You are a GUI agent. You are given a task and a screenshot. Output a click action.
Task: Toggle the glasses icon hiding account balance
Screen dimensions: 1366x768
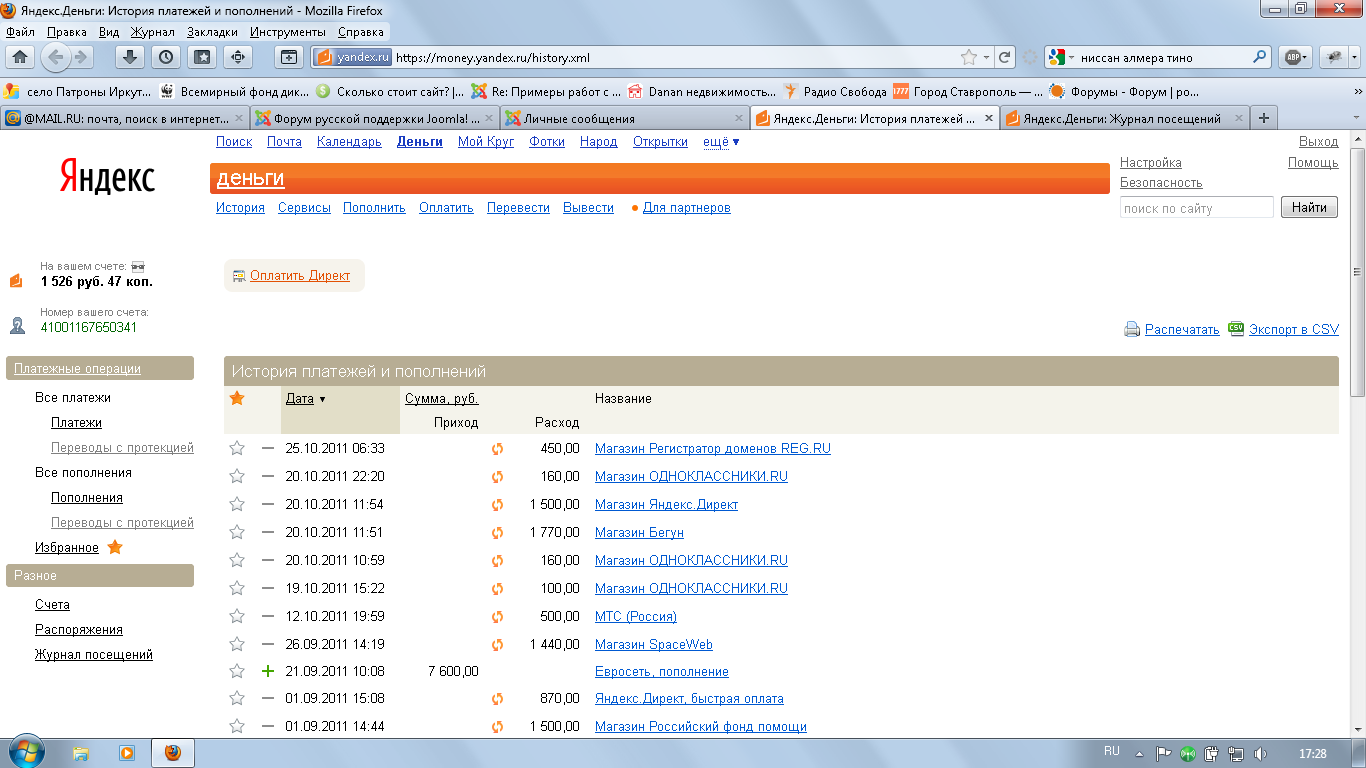[138, 267]
